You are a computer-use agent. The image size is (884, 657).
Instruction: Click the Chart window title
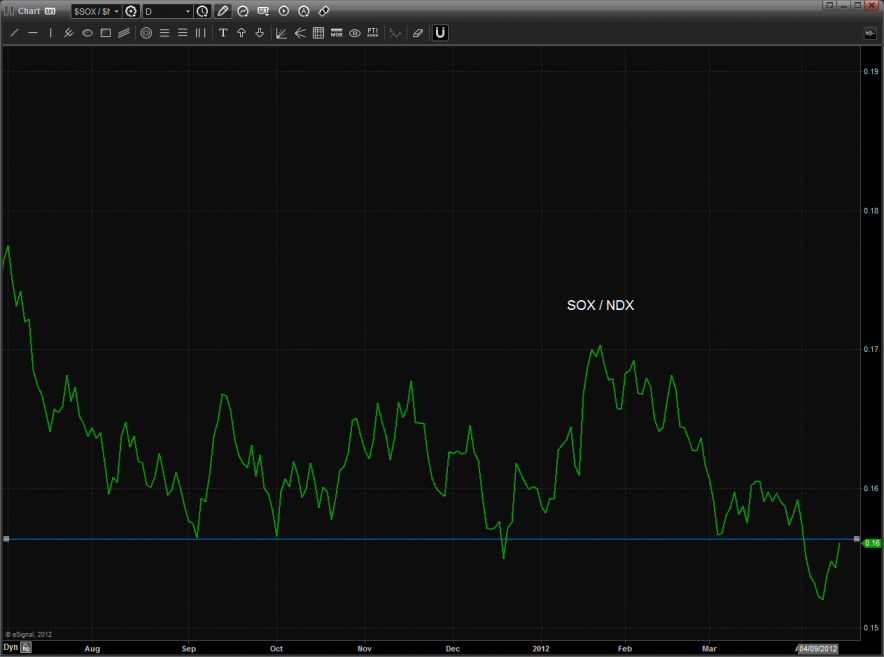(28, 11)
